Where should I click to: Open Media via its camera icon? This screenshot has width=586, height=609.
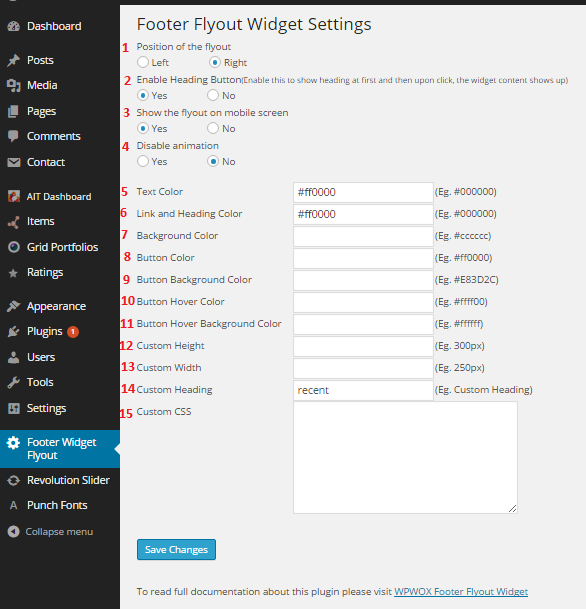pos(14,85)
